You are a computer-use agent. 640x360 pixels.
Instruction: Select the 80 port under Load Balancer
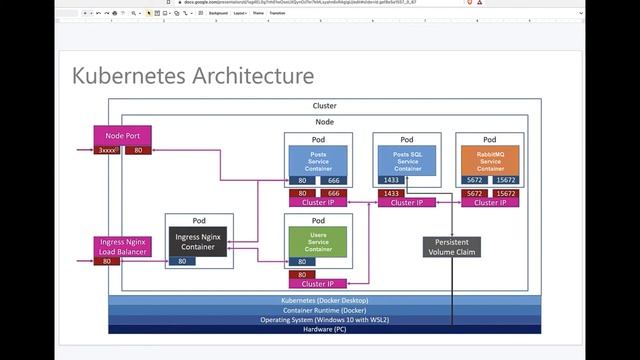[107, 261]
